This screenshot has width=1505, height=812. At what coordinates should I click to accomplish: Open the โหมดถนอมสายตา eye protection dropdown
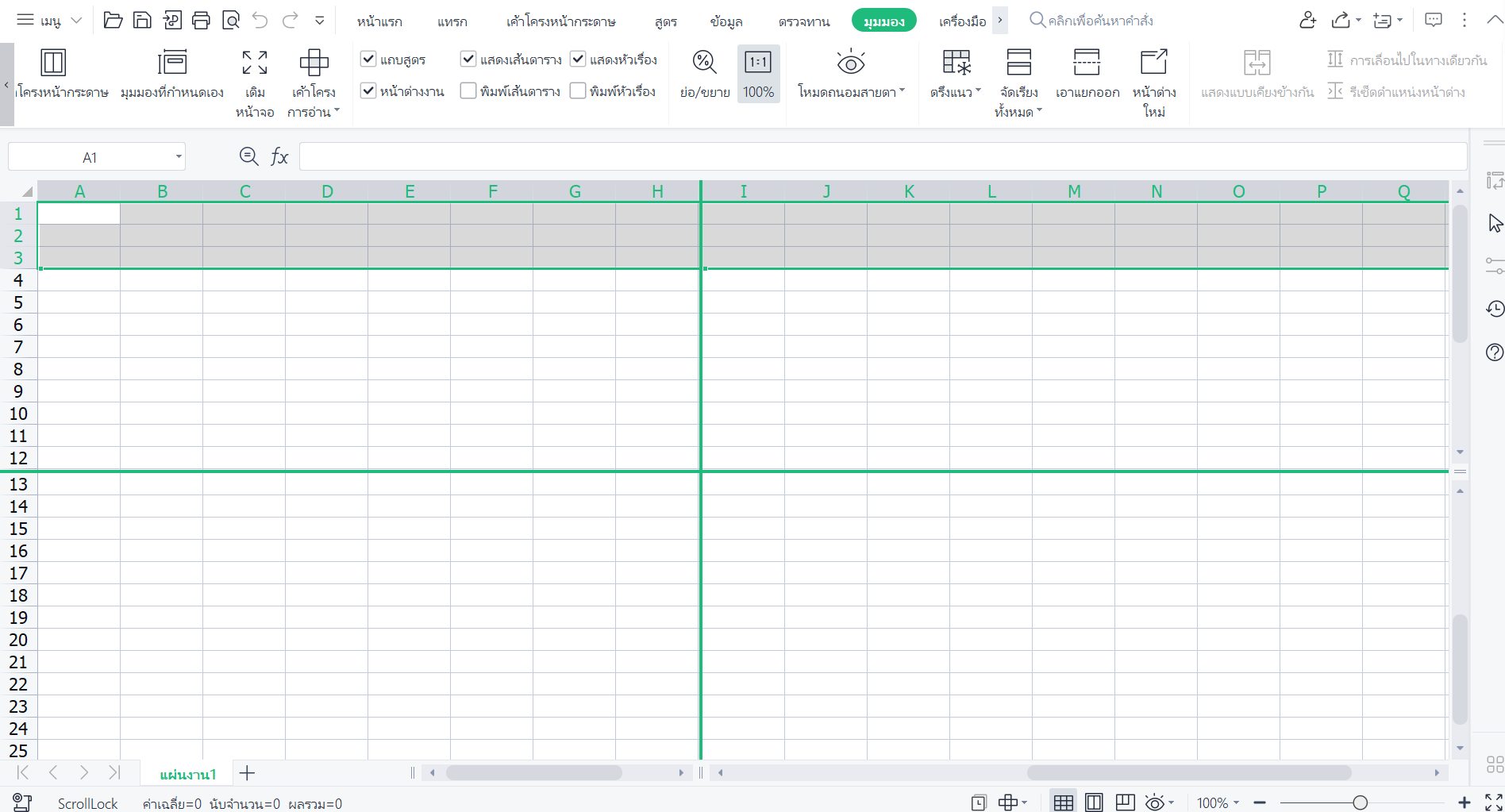point(851,73)
